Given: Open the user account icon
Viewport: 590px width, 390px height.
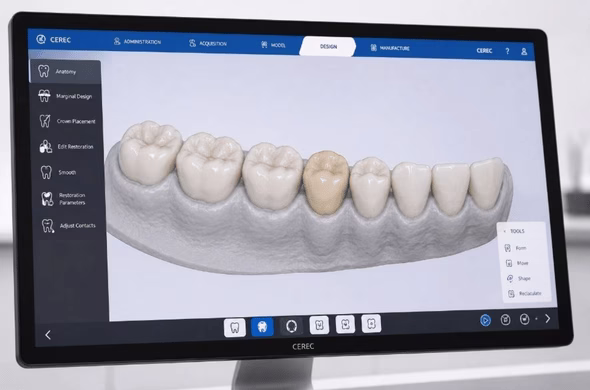Looking at the screenshot, I should coord(524,51).
